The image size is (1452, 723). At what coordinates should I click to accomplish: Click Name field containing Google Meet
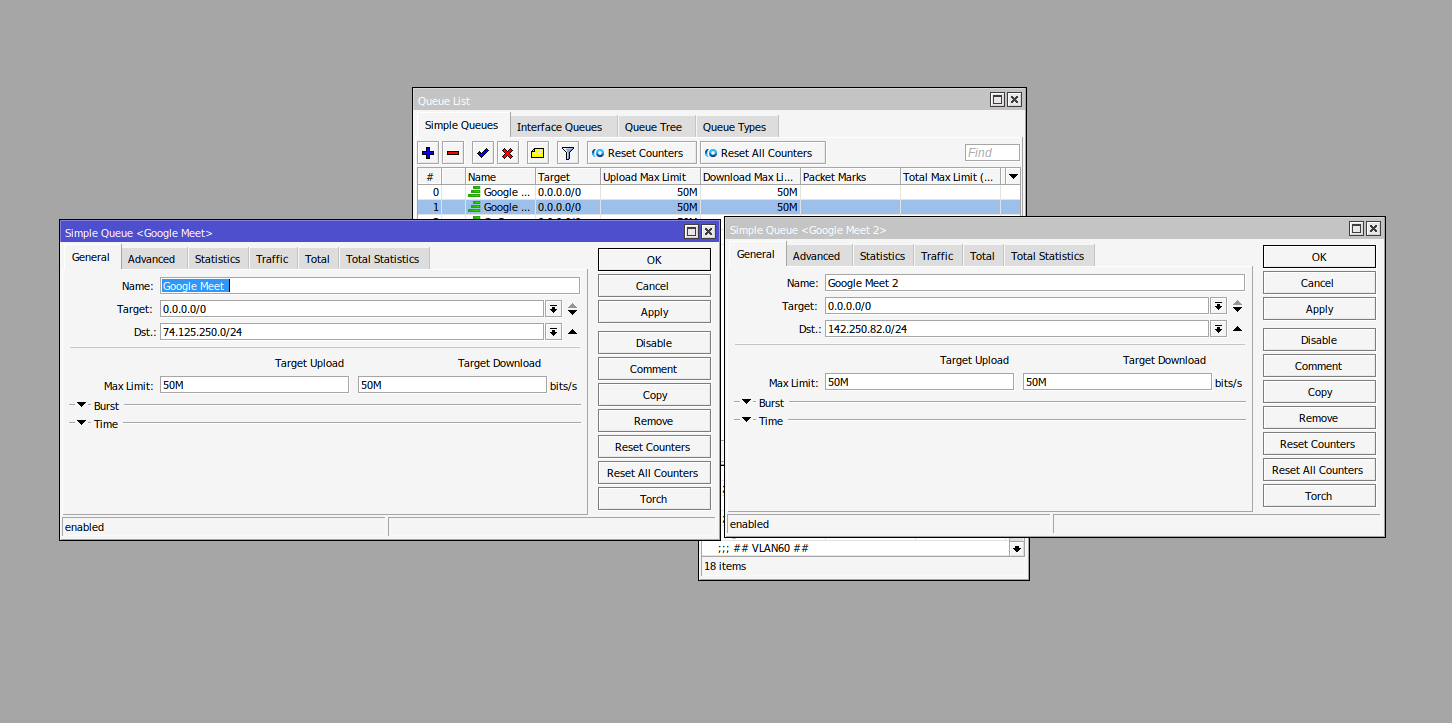pyautogui.click(x=369, y=286)
